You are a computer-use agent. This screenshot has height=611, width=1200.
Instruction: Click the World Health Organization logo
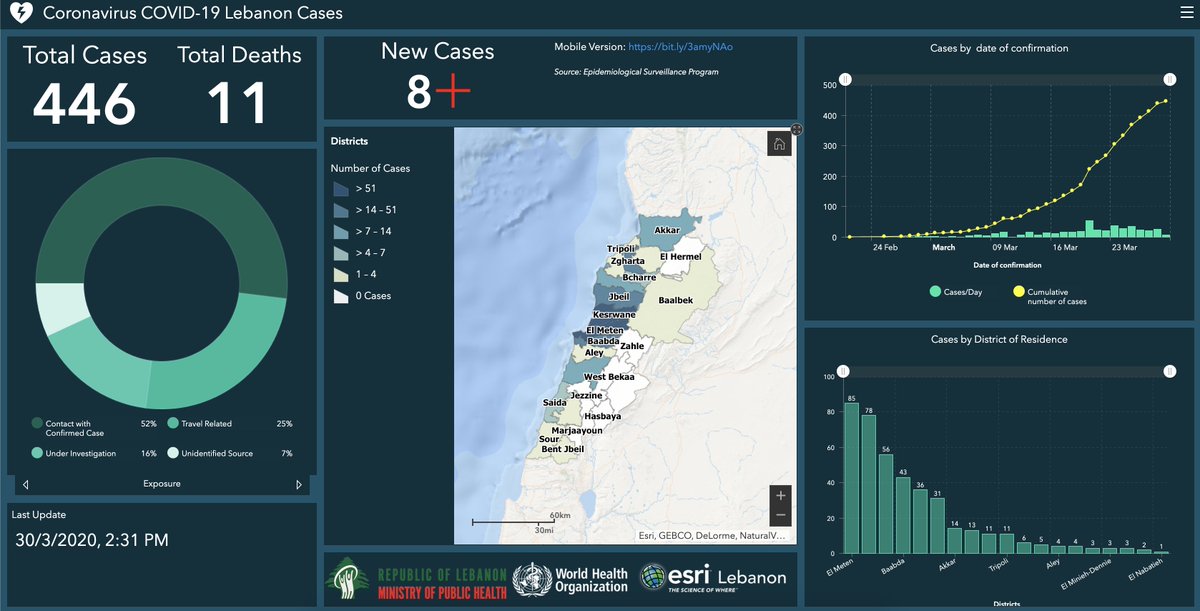point(570,579)
